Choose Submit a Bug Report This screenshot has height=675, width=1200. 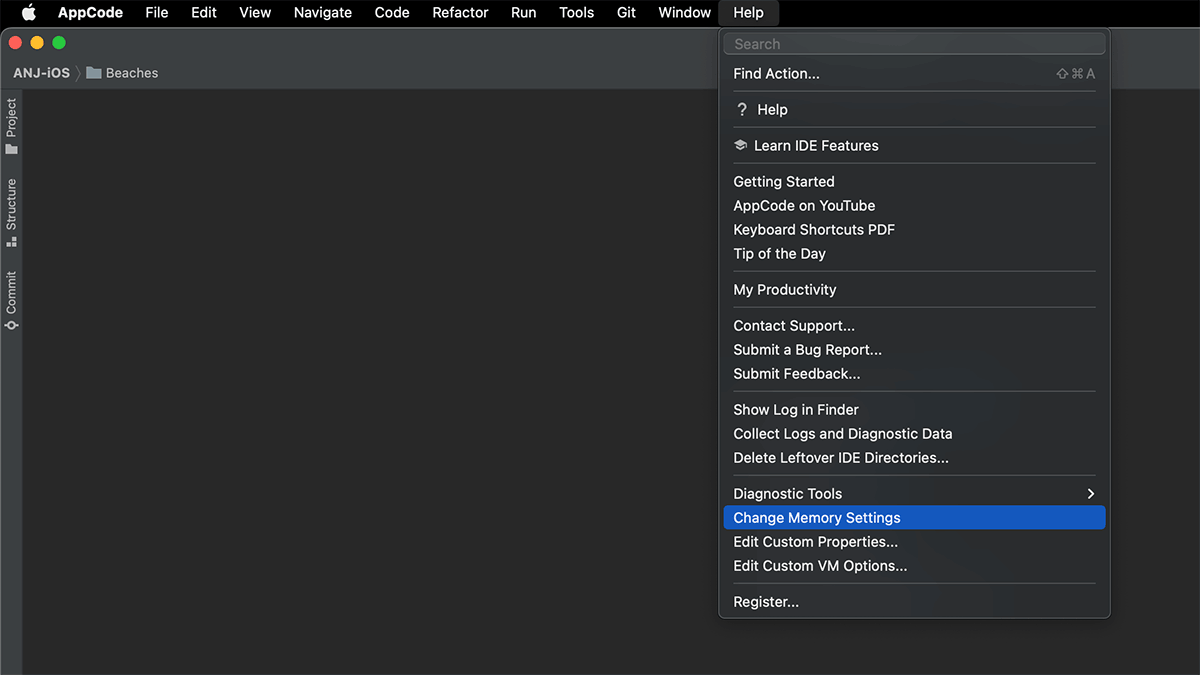click(807, 349)
